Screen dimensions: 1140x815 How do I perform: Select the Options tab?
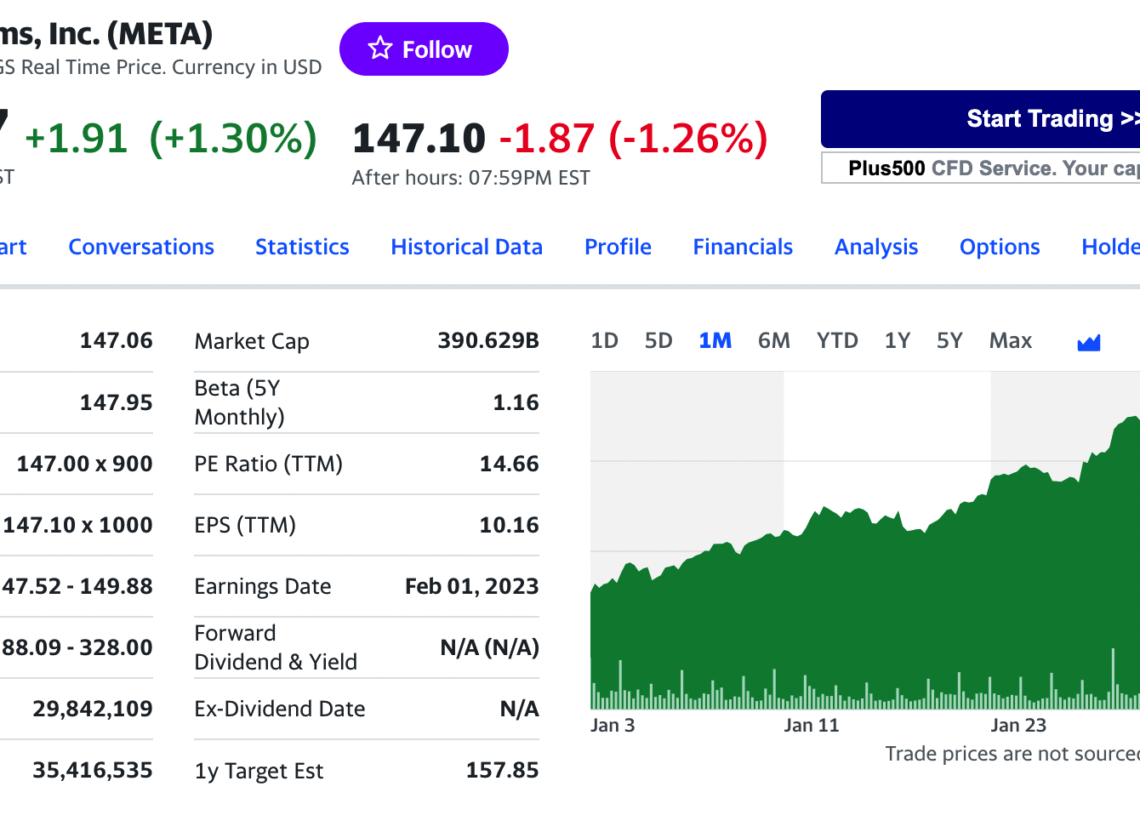[999, 246]
